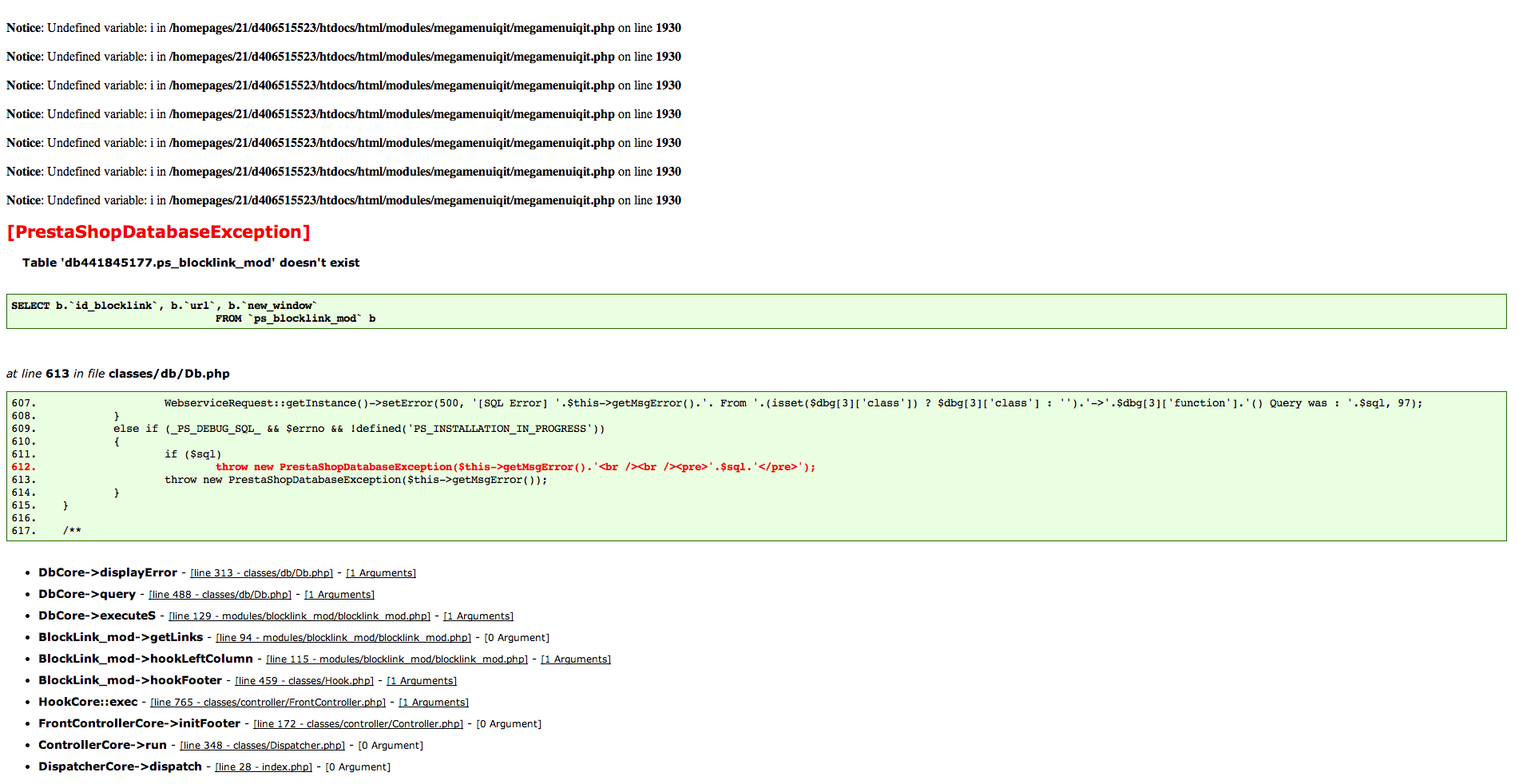Click the HookCore::exec method name

(x=88, y=702)
